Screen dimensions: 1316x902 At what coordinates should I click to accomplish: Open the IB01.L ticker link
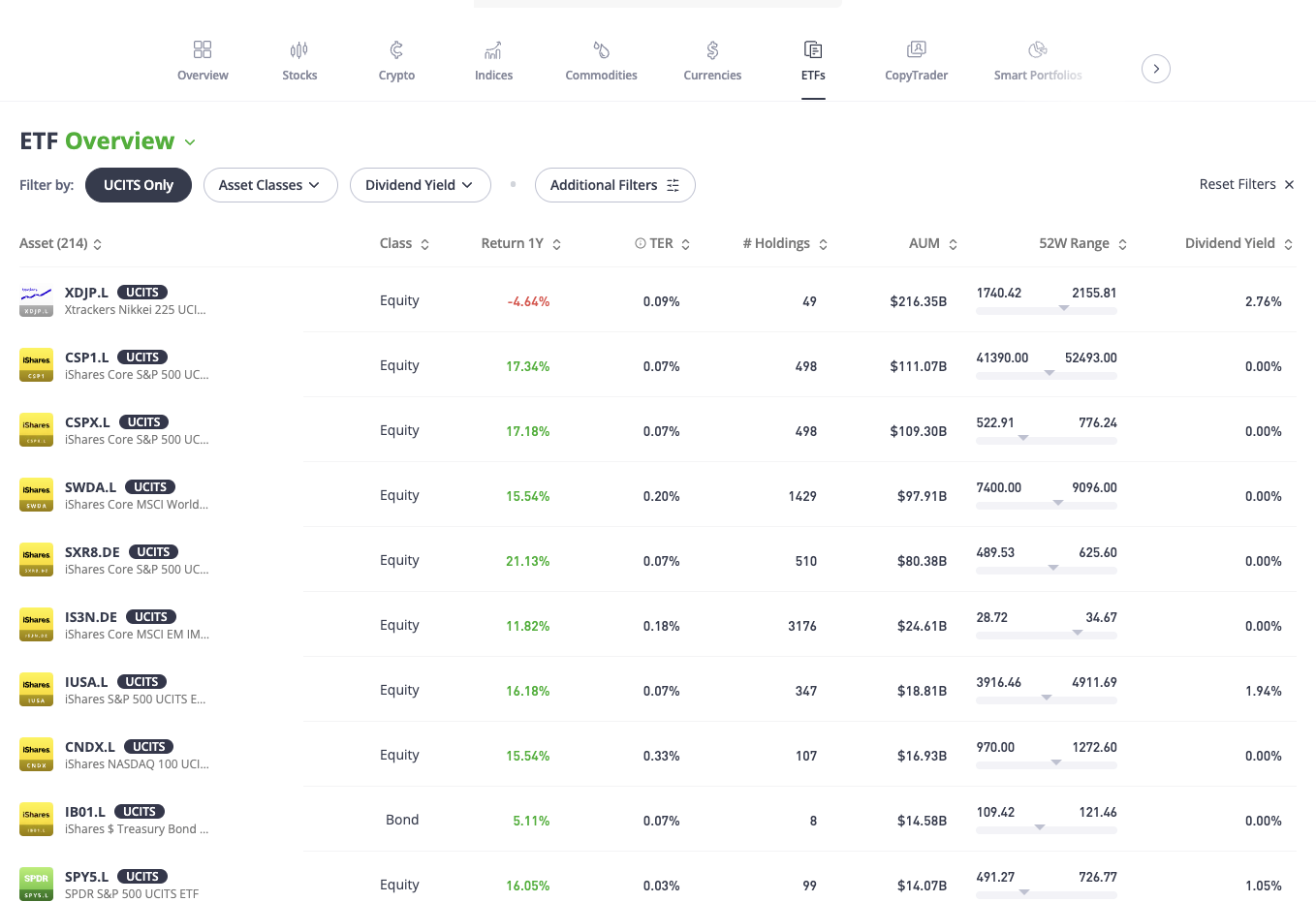pyautogui.click(x=85, y=812)
